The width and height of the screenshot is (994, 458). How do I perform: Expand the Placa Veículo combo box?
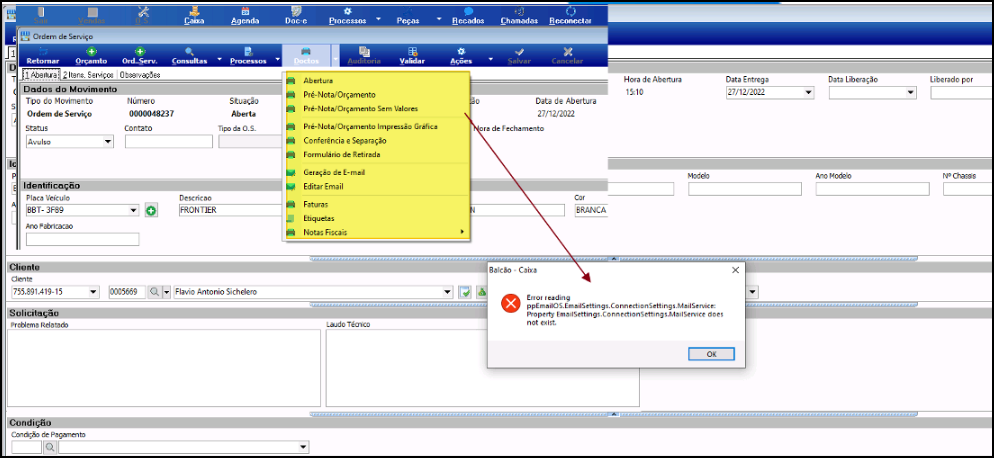pyautogui.click(x=133, y=210)
